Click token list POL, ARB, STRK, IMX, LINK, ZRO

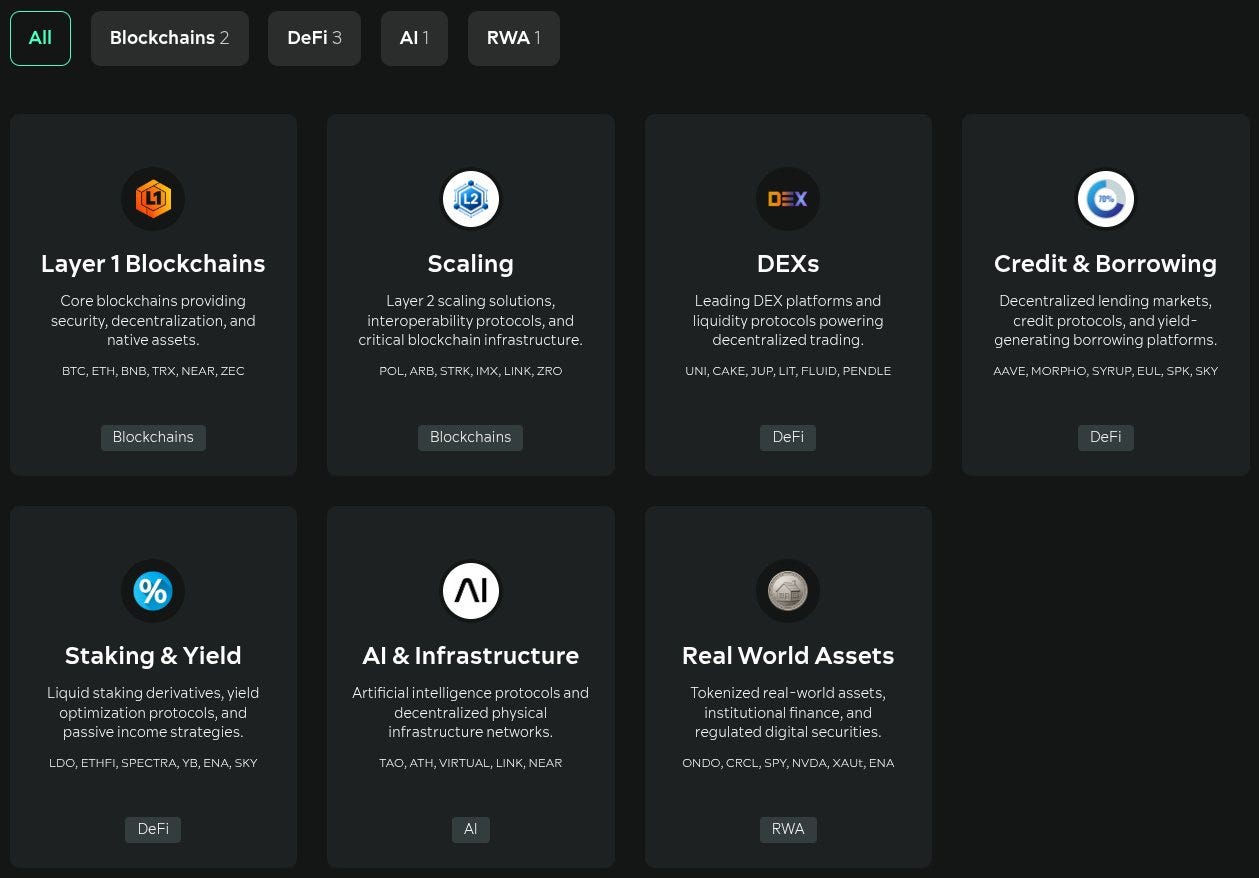pos(470,371)
